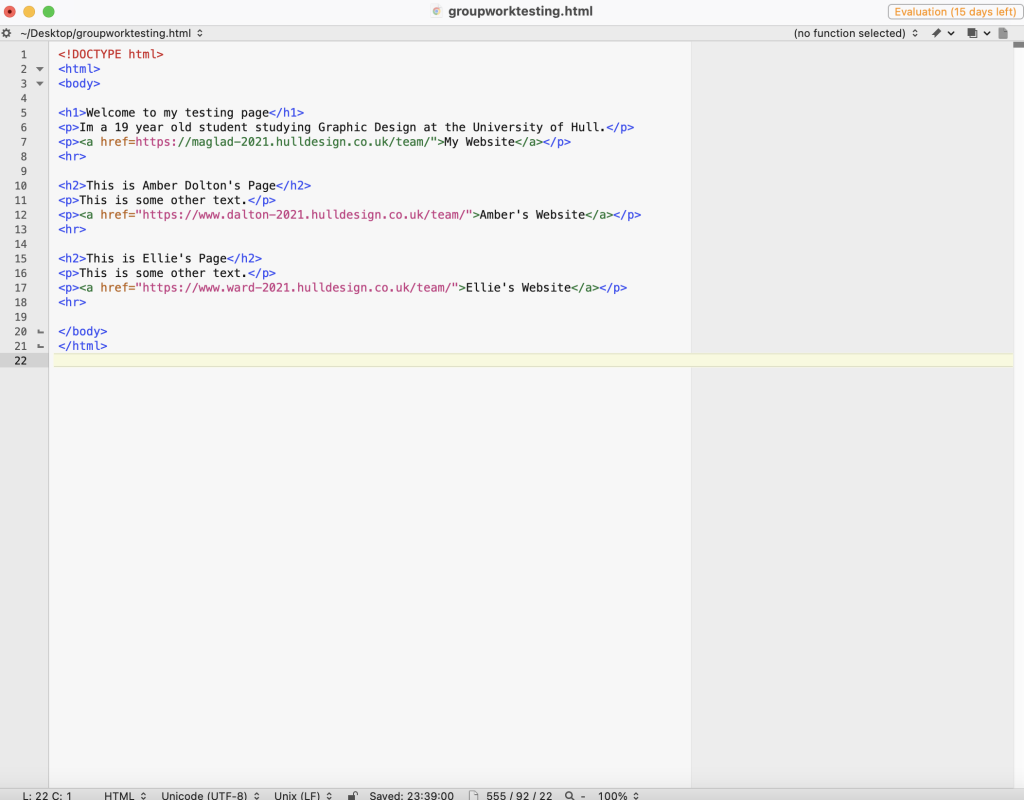
Task: Collapse the html tag fold on line 2
Action: (x=40, y=69)
